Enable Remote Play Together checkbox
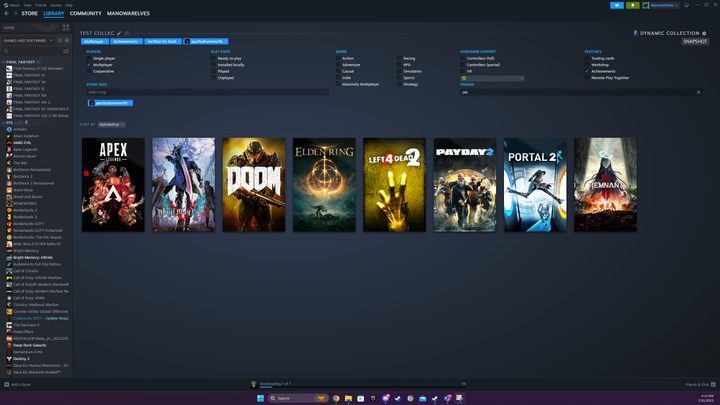Viewport: 720px width, 405px height. (x=587, y=78)
